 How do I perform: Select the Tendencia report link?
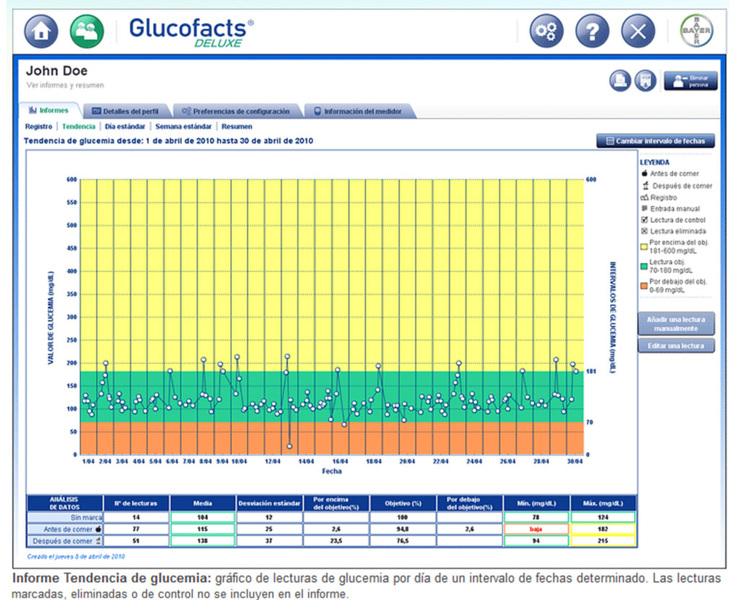coord(78,127)
